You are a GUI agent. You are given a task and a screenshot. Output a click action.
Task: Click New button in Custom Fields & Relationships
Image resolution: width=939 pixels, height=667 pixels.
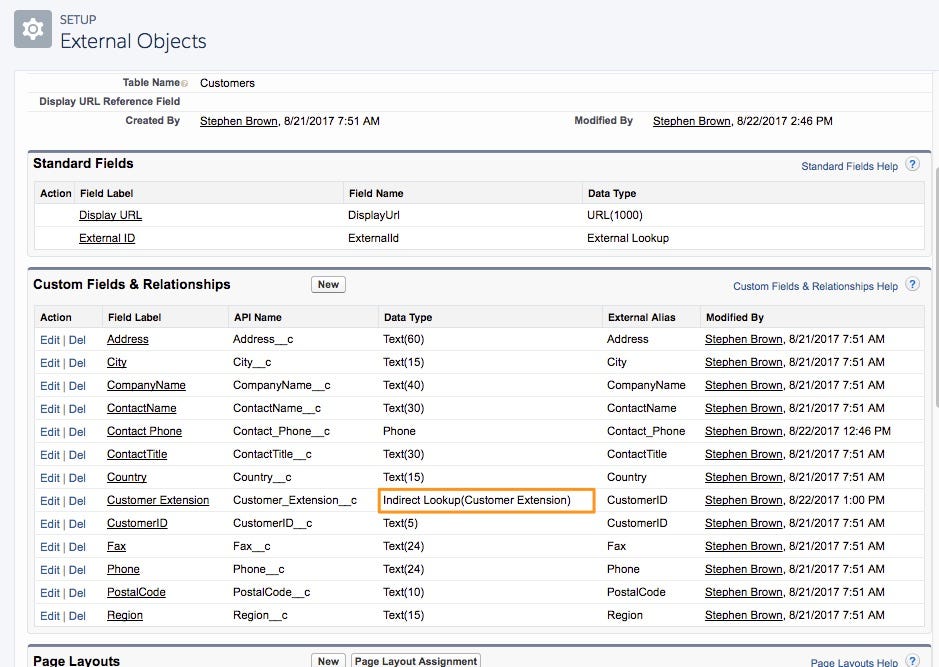[x=328, y=284]
